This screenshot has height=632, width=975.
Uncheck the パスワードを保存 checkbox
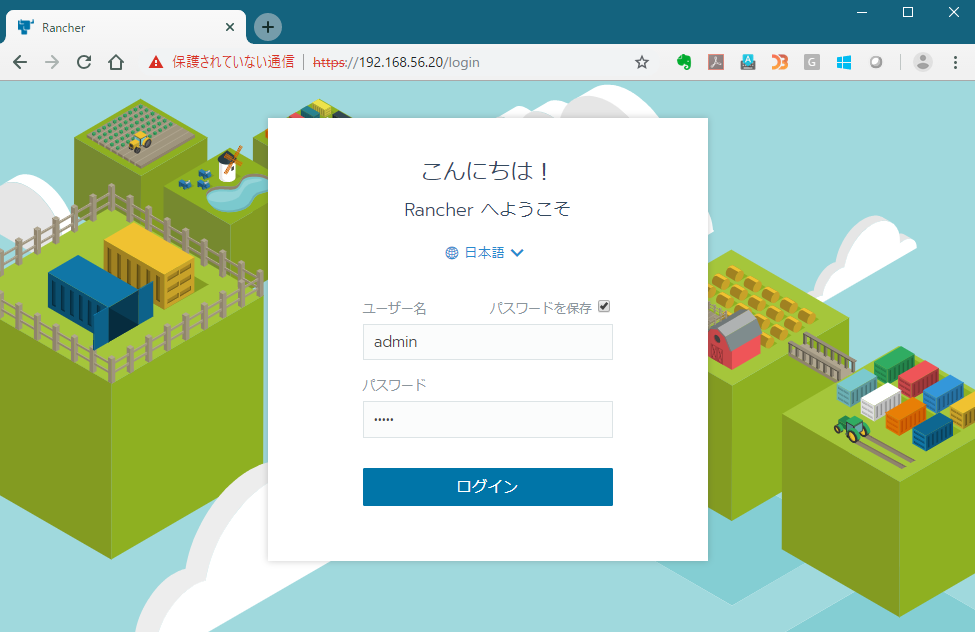click(x=604, y=306)
